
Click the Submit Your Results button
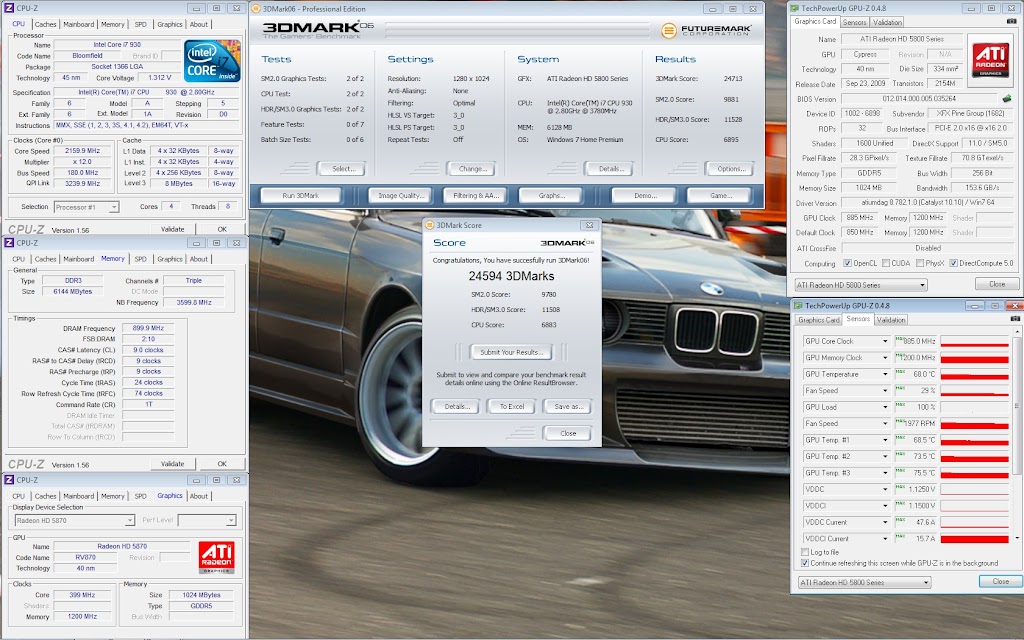coord(511,352)
